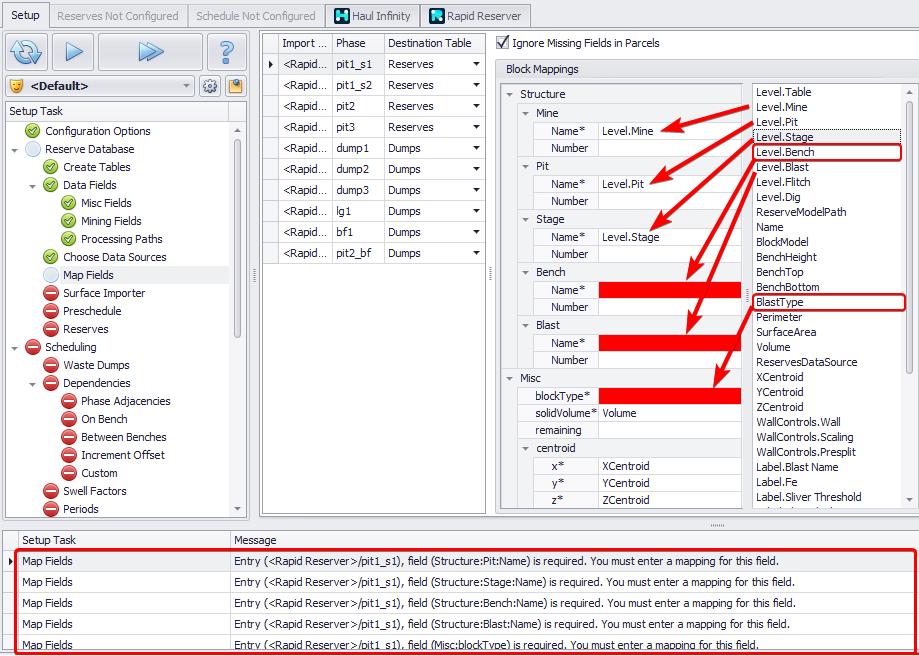Click the red blockType mapping field
Screen dimensions: 919x656
click(x=669, y=396)
